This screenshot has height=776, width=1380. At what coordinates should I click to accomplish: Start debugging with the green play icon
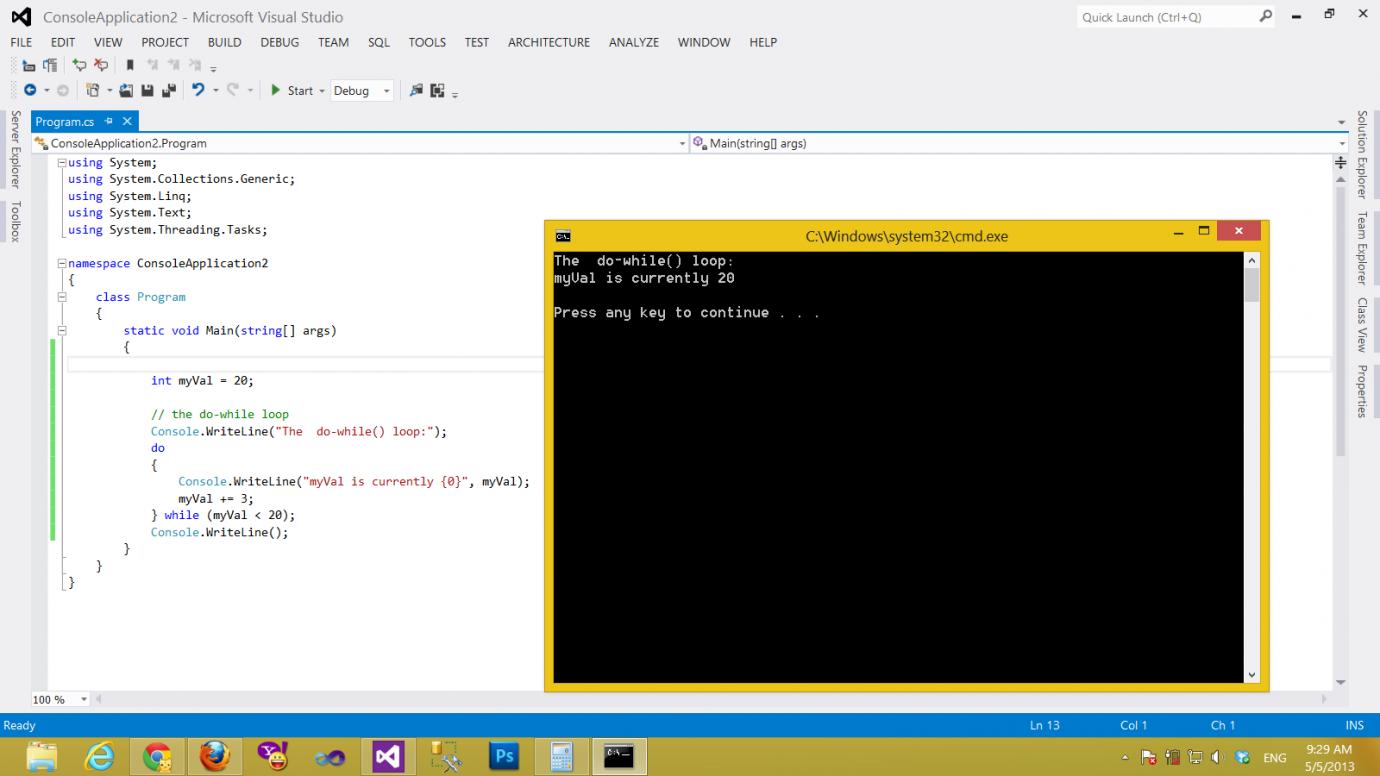click(276, 90)
